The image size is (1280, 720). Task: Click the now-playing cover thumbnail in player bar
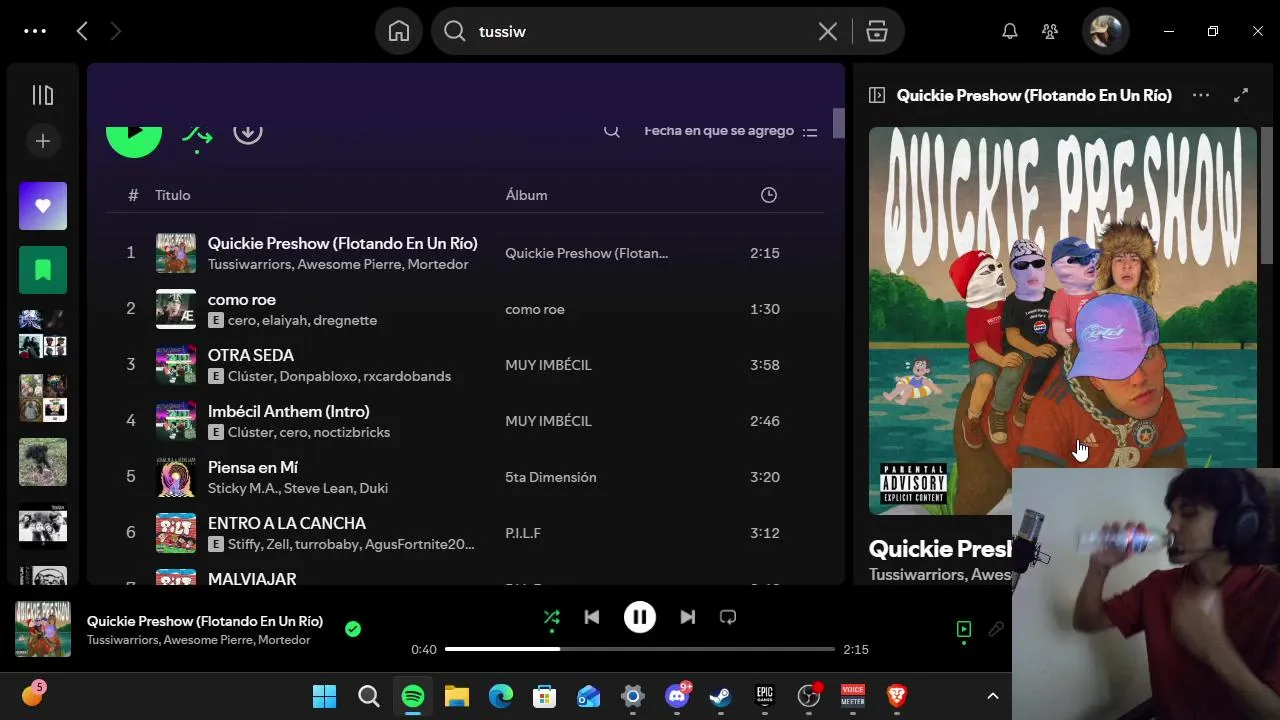(43, 629)
